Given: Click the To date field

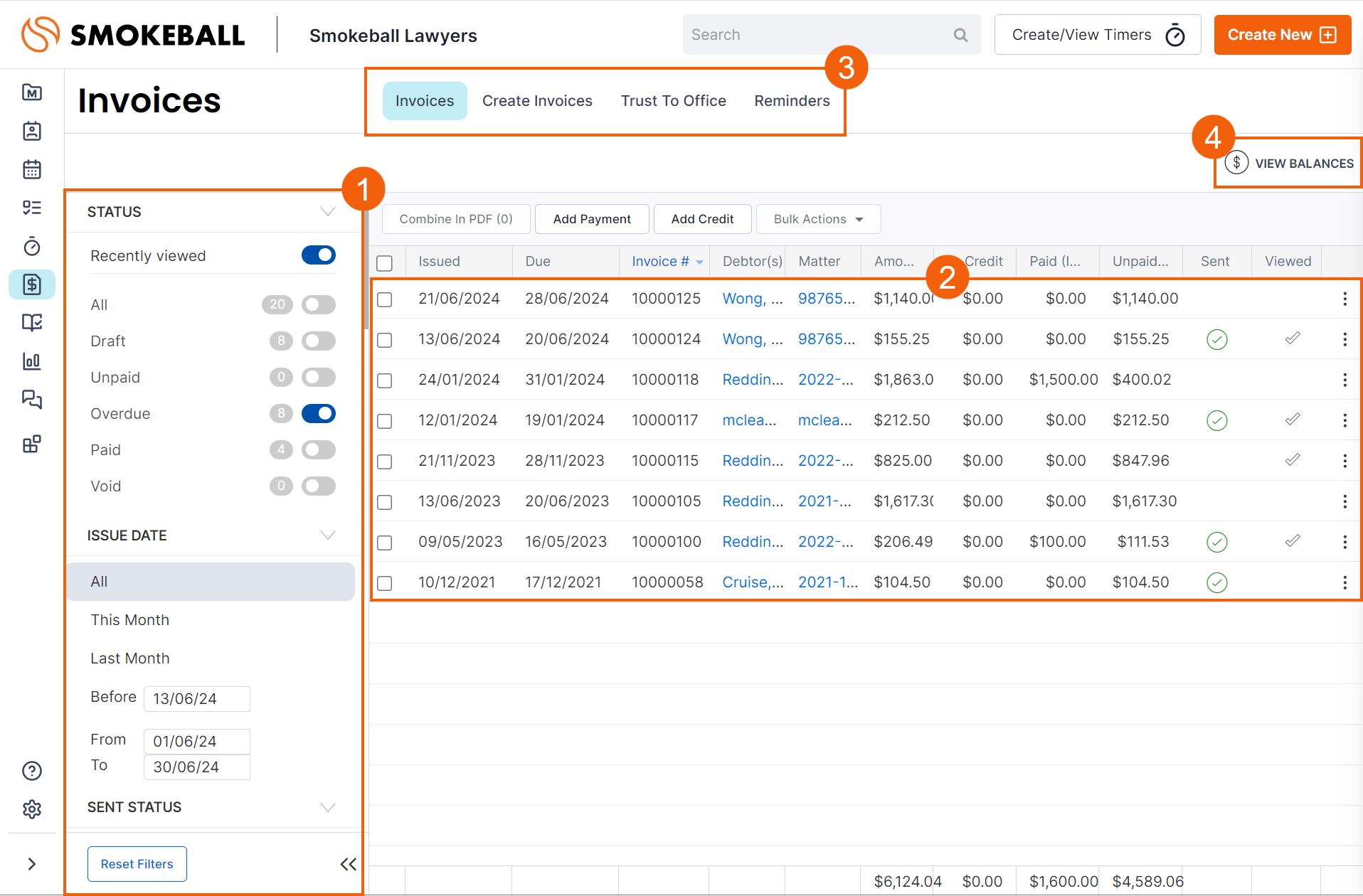Looking at the screenshot, I should tap(197, 767).
